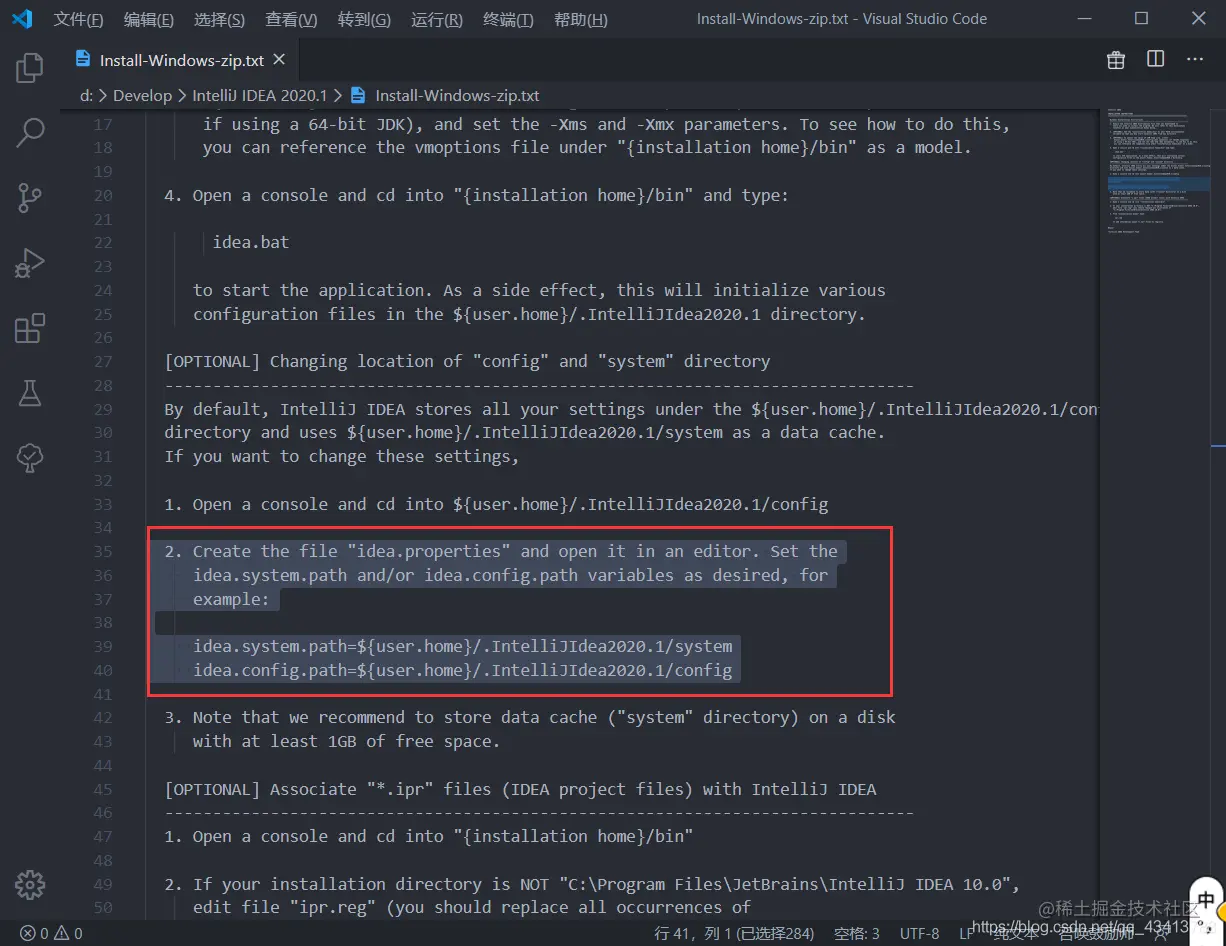This screenshot has width=1226, height=946.
Task: Click the file icon on the editor tab
Action: click(x=84, y=60)
